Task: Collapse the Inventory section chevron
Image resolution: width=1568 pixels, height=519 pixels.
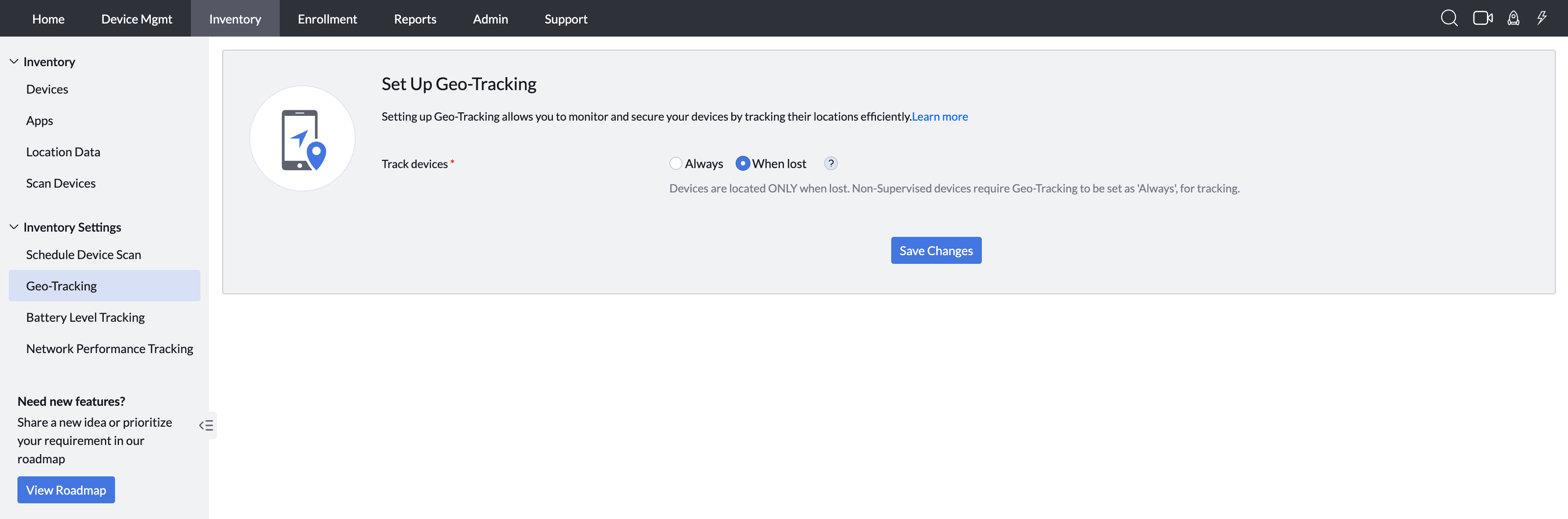Action: pos(14,61)
